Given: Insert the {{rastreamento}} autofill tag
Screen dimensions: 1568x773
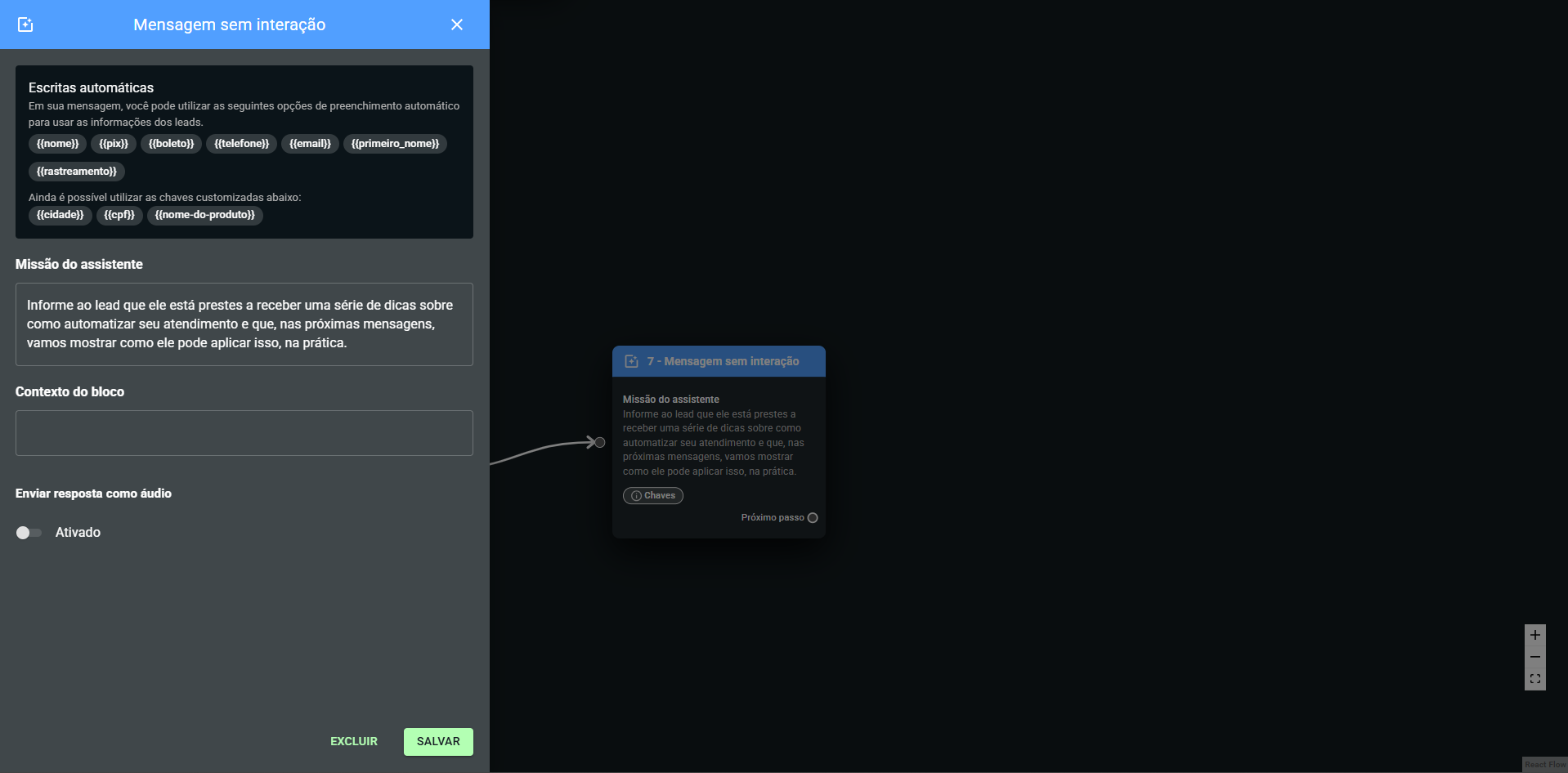Looking at the screenshot, I should tap(77, 172).
